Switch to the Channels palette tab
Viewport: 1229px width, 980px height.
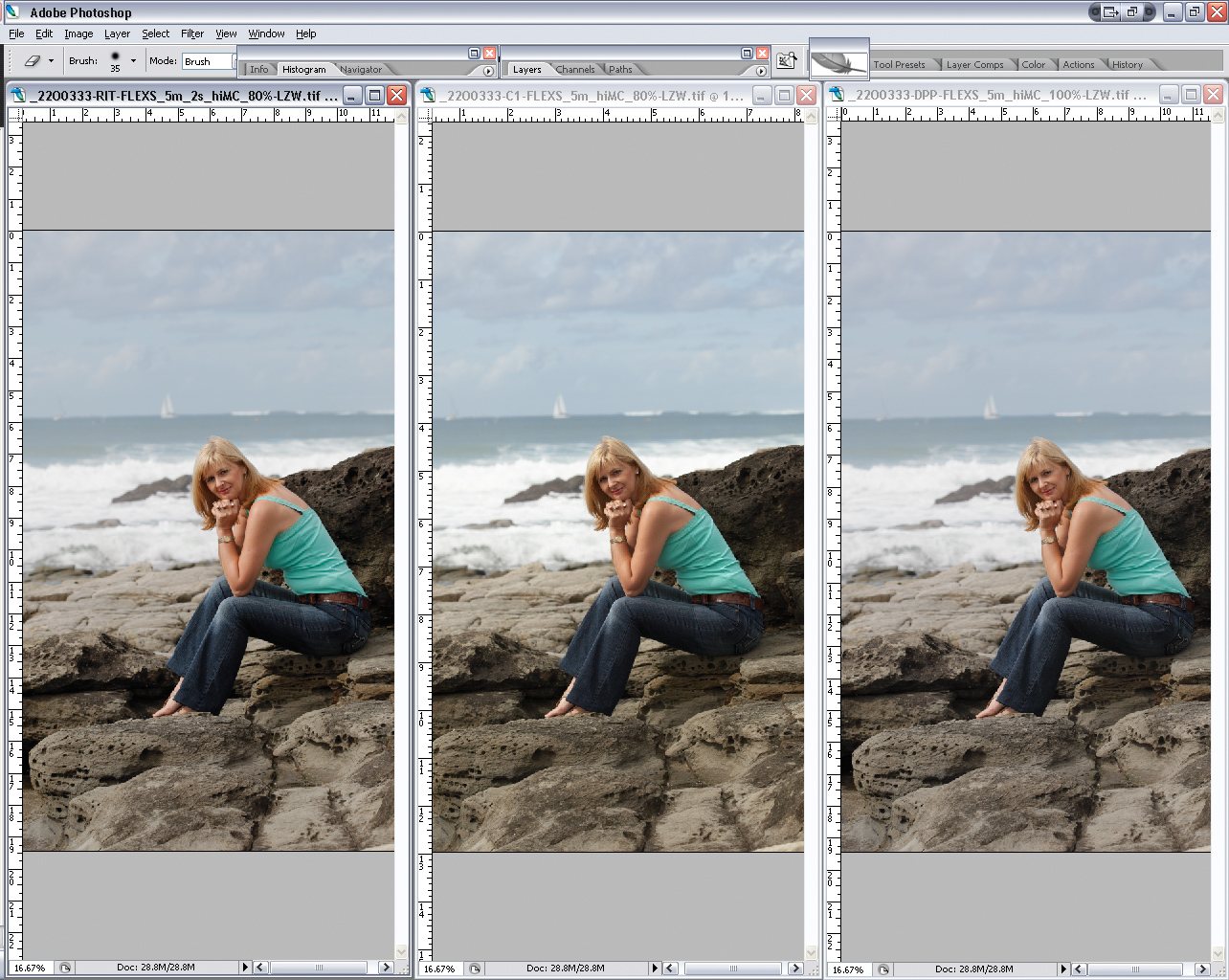pyautogui.click(x=575, y=69)
